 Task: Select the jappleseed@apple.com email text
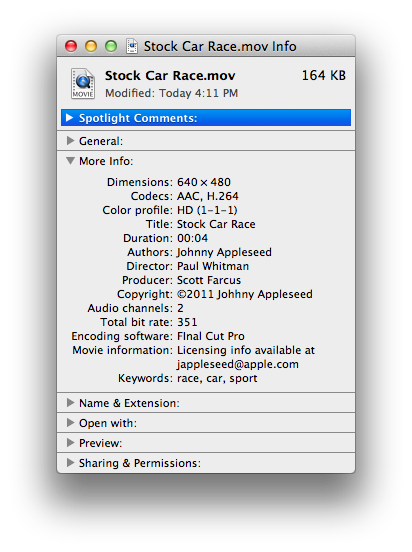pyautogui.click(x=238, y=364)
